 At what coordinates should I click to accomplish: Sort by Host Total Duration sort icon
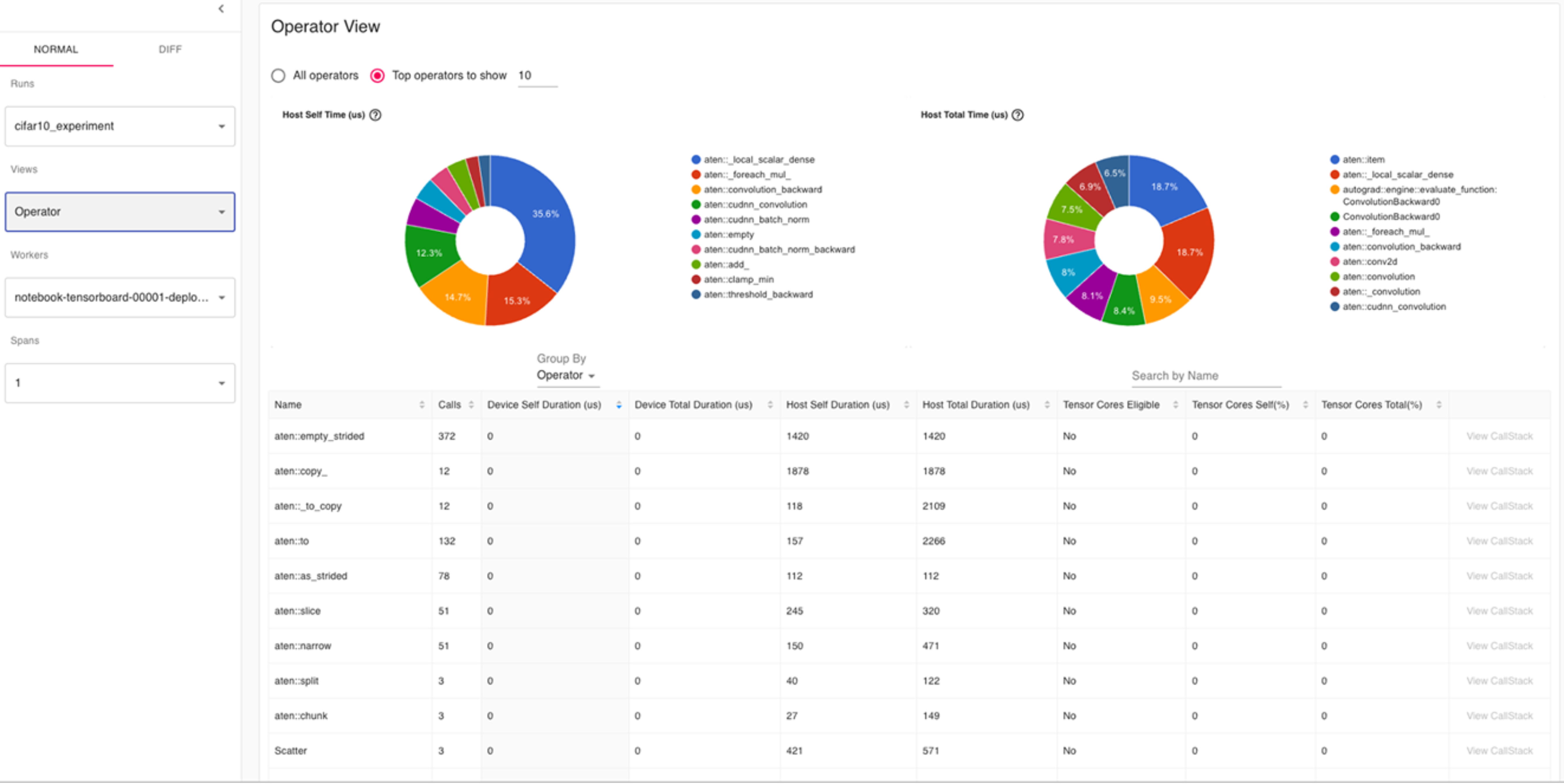click(1047, 405)
